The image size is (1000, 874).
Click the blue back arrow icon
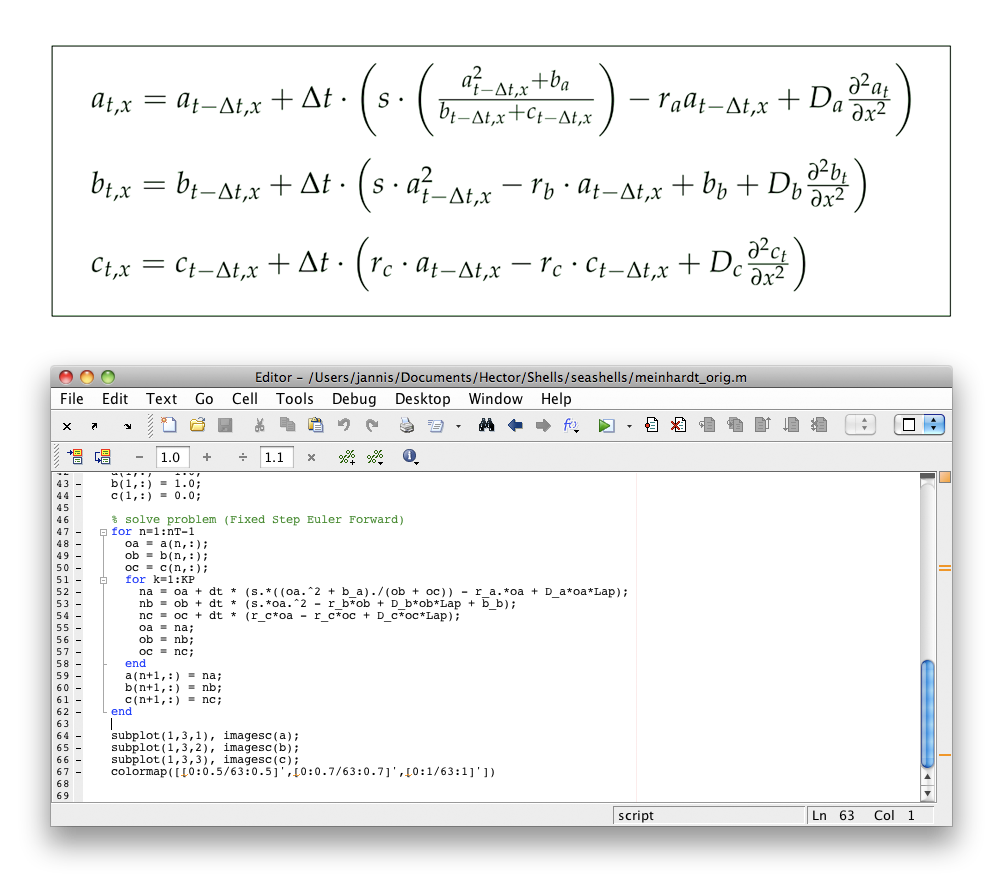516,425
